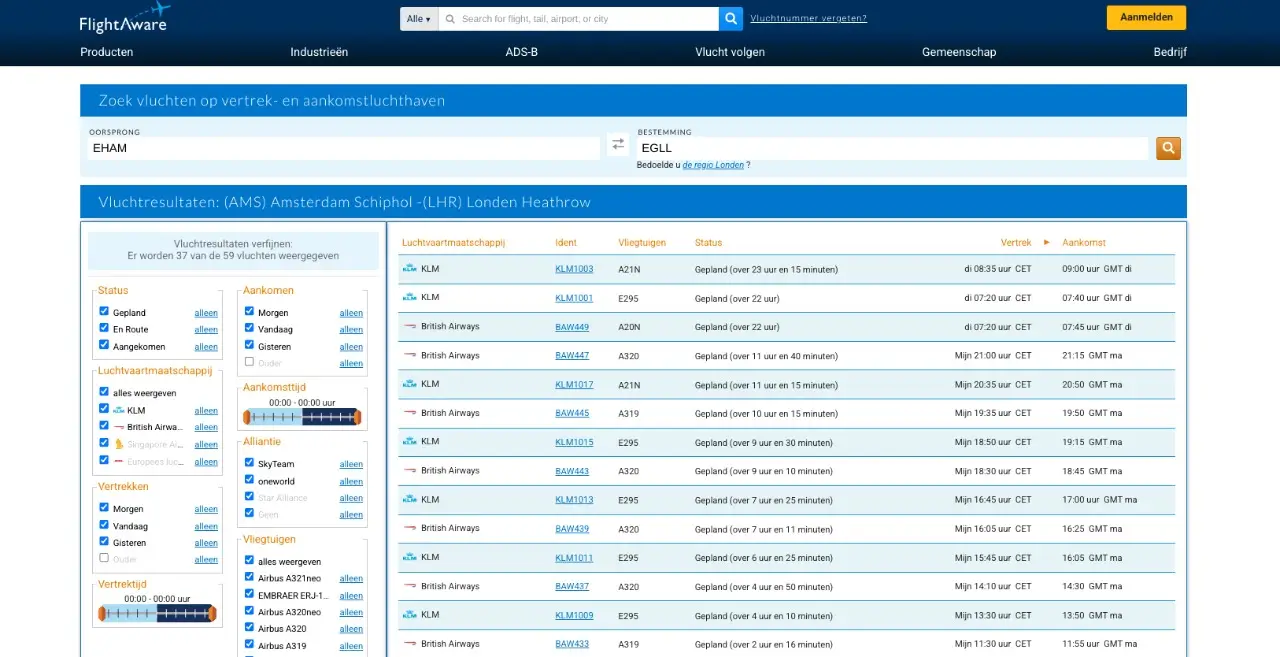Sort by Vliegtuigen column header

(640, 242)
